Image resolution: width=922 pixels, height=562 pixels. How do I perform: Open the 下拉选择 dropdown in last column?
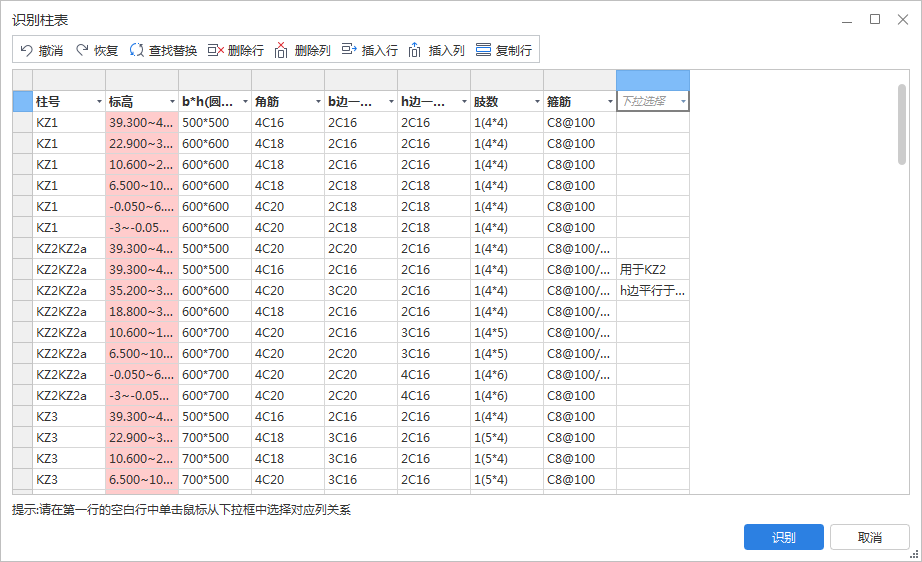pyautogui.click(x=683, y=102)
